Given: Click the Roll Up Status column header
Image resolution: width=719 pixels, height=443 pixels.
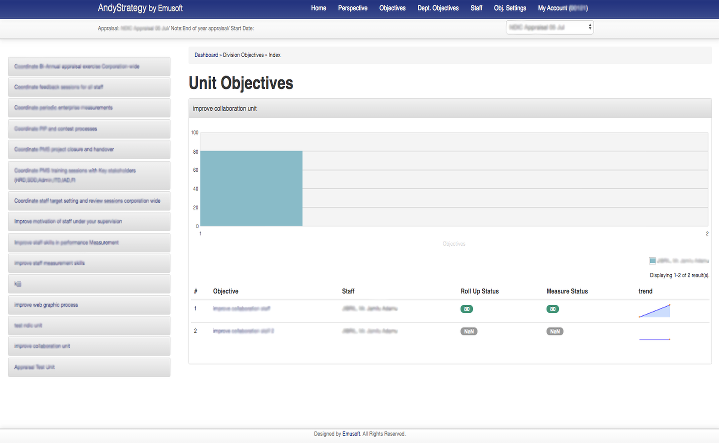Looking at the screenshot, I should tap(480, 291).
